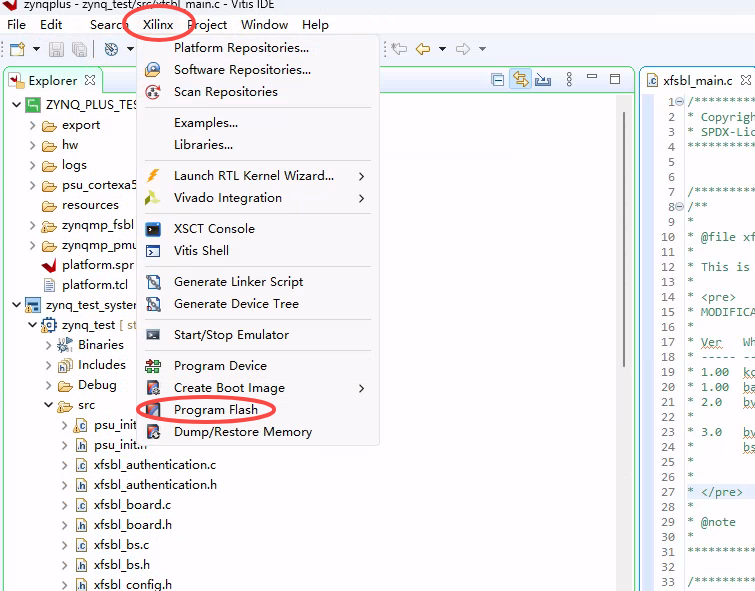Open Examples from Xilinx menu

(x=206, y=123)
